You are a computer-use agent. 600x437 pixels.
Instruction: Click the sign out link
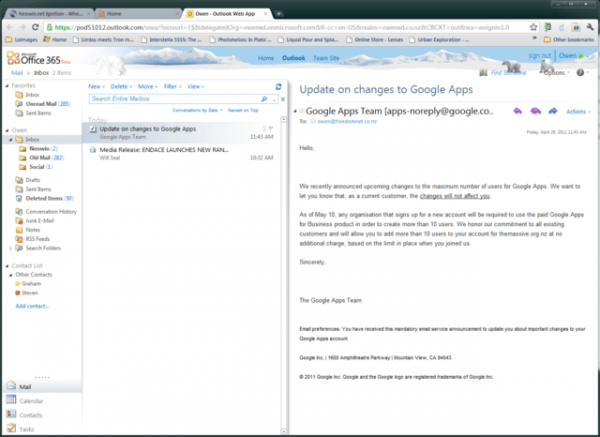540,56
